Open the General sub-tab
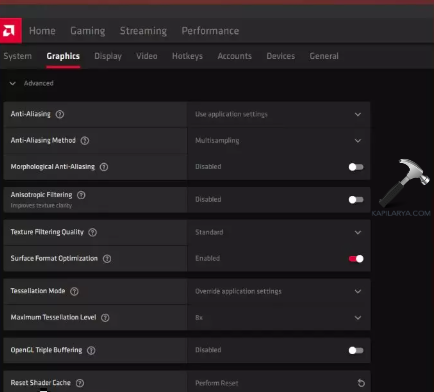This screenshot has width=434, height=392. click(x=324, y=56)
